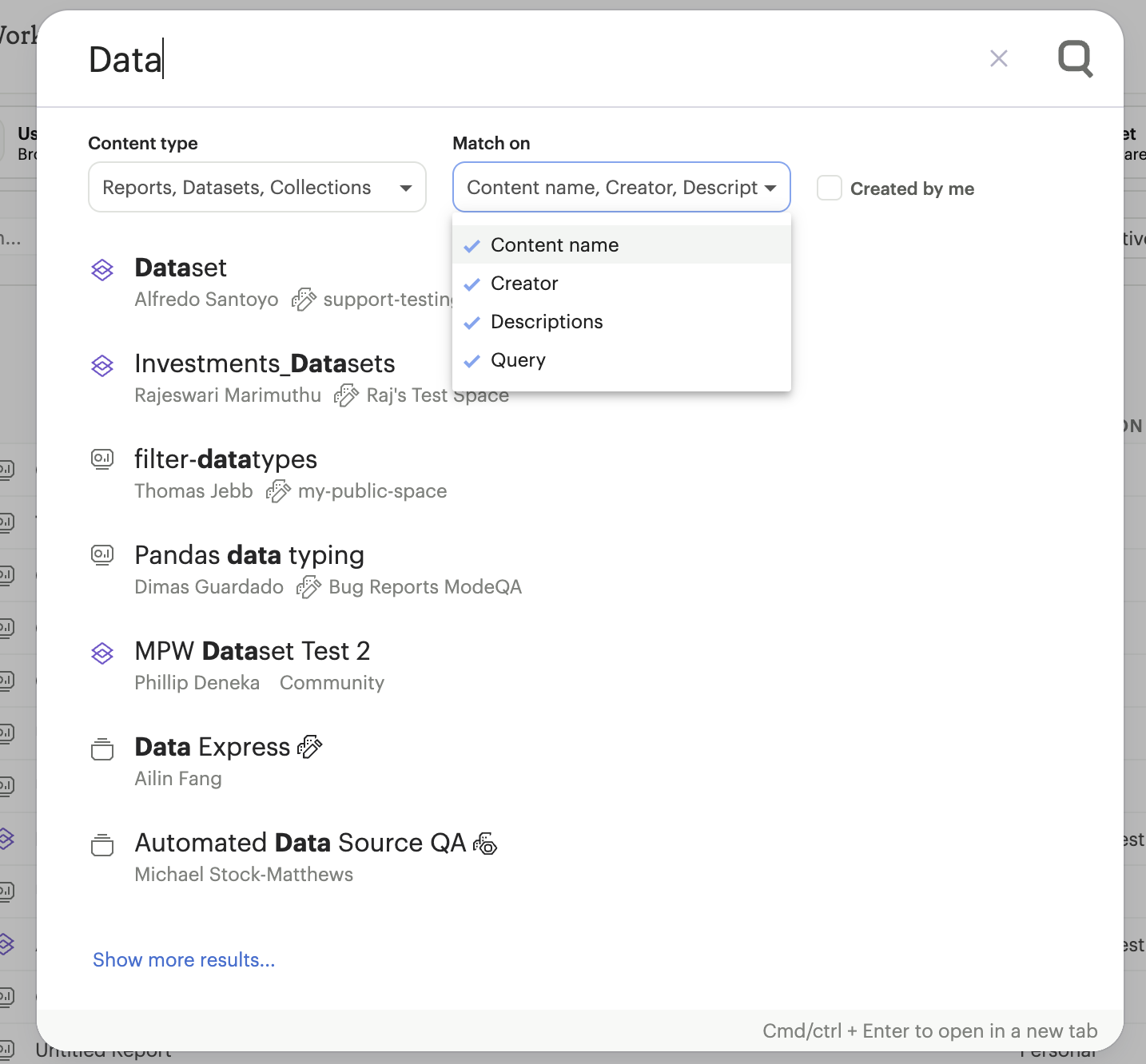This screenshot has width=1146, height=1064.
Task: Open the "Investments_Datasets" search result
Action: coord(265,363)
